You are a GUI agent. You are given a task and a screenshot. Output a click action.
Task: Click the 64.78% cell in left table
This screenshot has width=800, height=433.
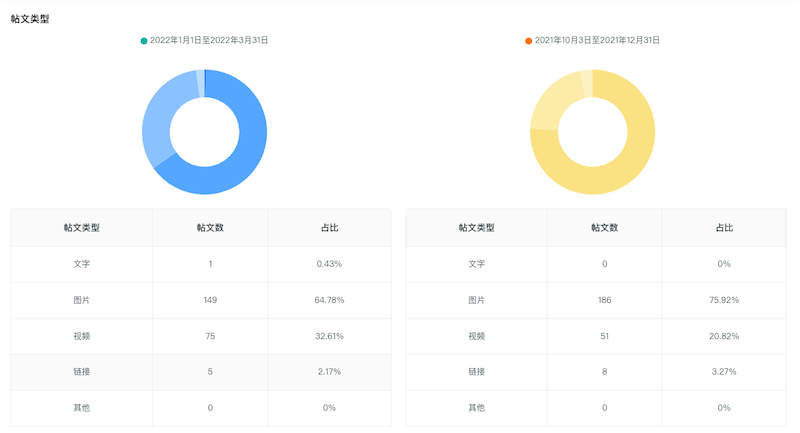pos(329,300)
